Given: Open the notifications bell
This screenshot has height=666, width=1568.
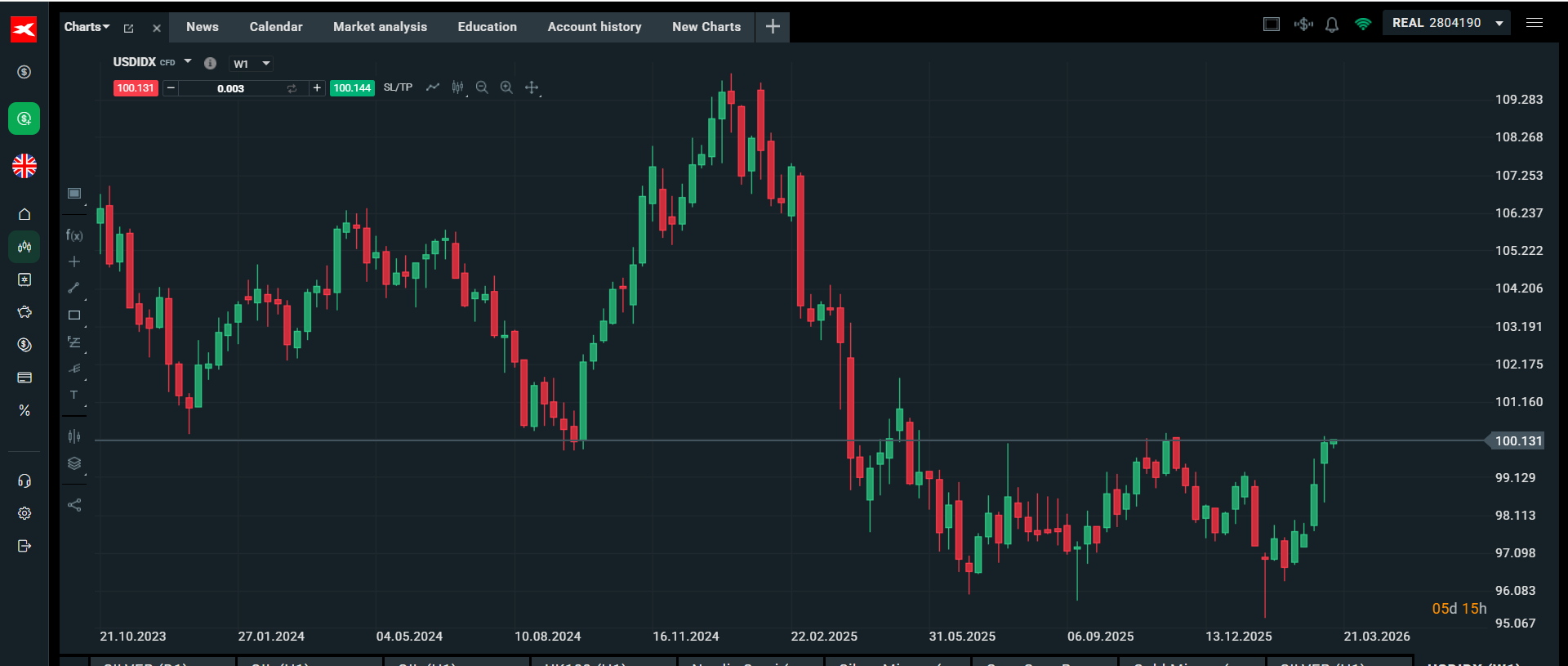Looking at the screenshot, I should (x=1332, y=25).
